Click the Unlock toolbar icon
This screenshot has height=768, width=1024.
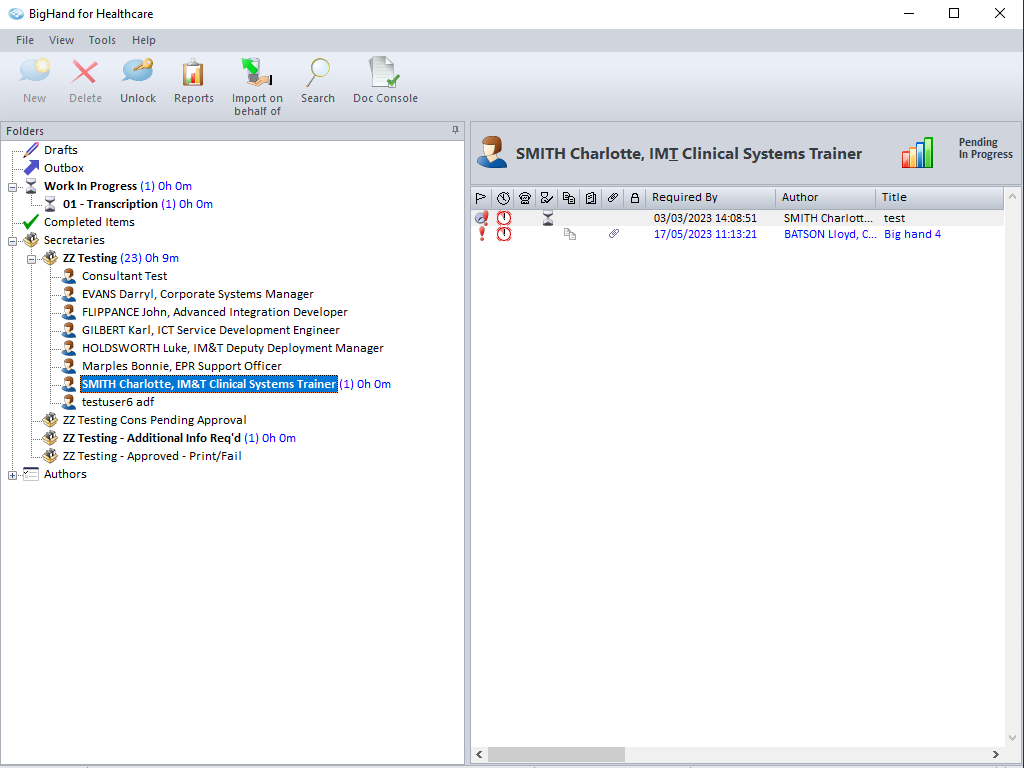(x=138, y=72)
